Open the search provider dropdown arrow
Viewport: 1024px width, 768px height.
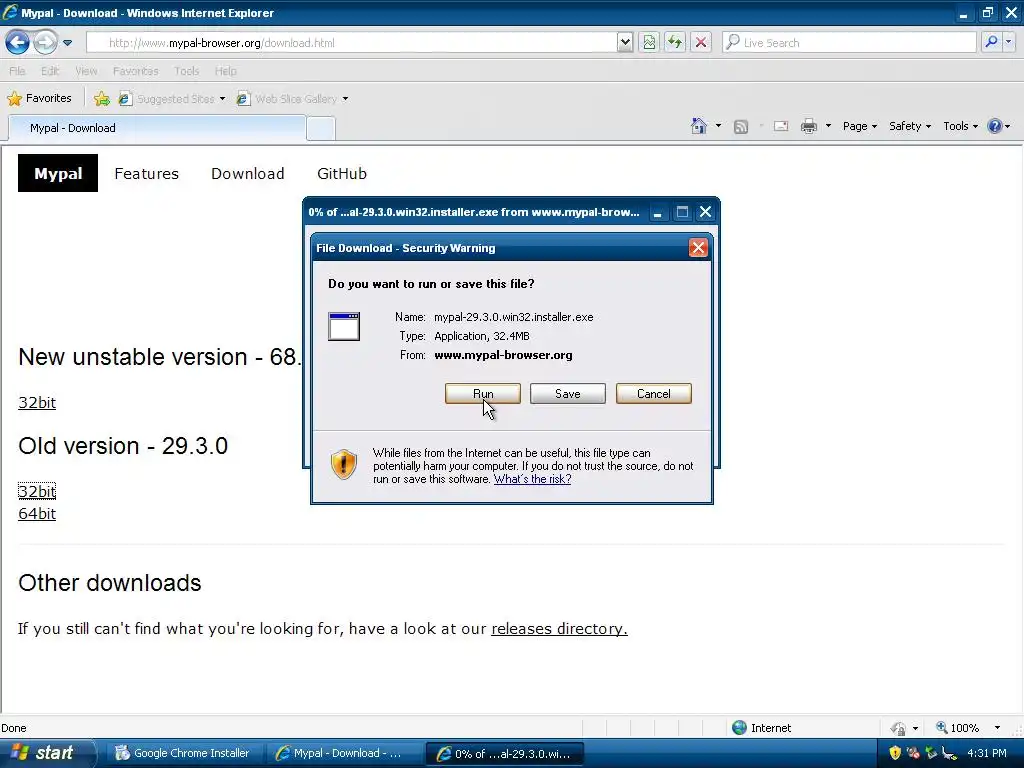tap(1009, 42)
